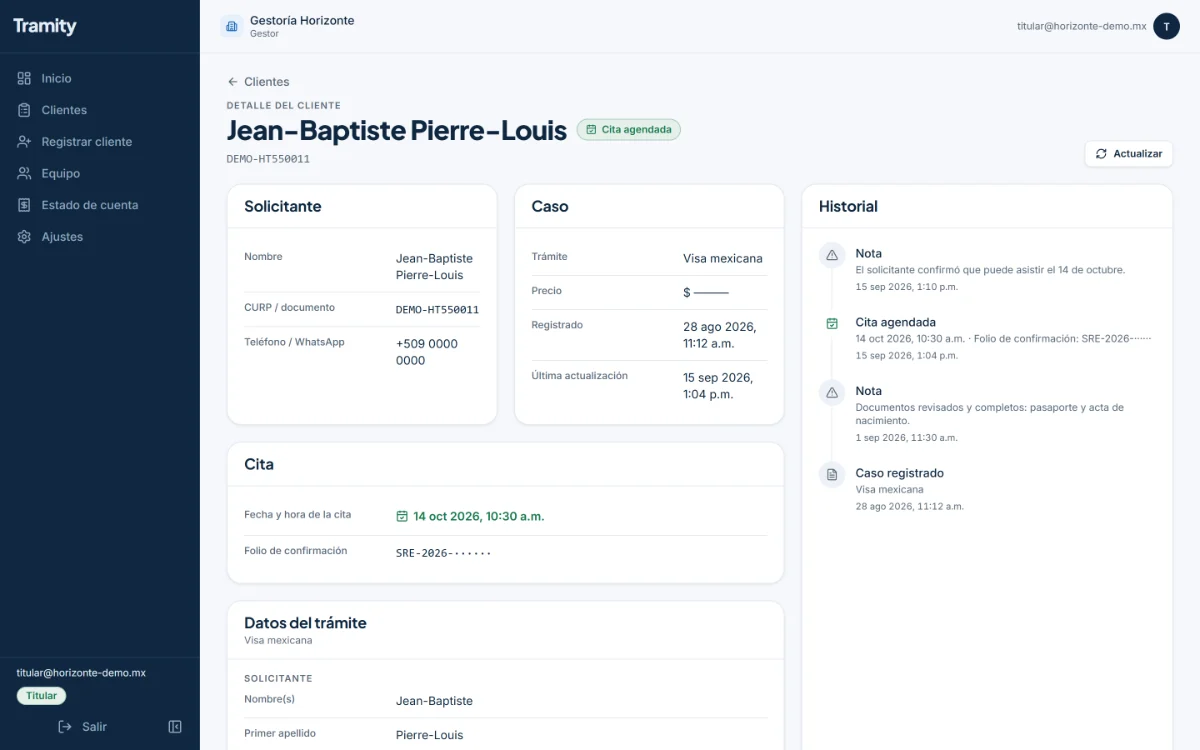
Task: Click the Estado de cuenta receipt icon
Action: 24,205
